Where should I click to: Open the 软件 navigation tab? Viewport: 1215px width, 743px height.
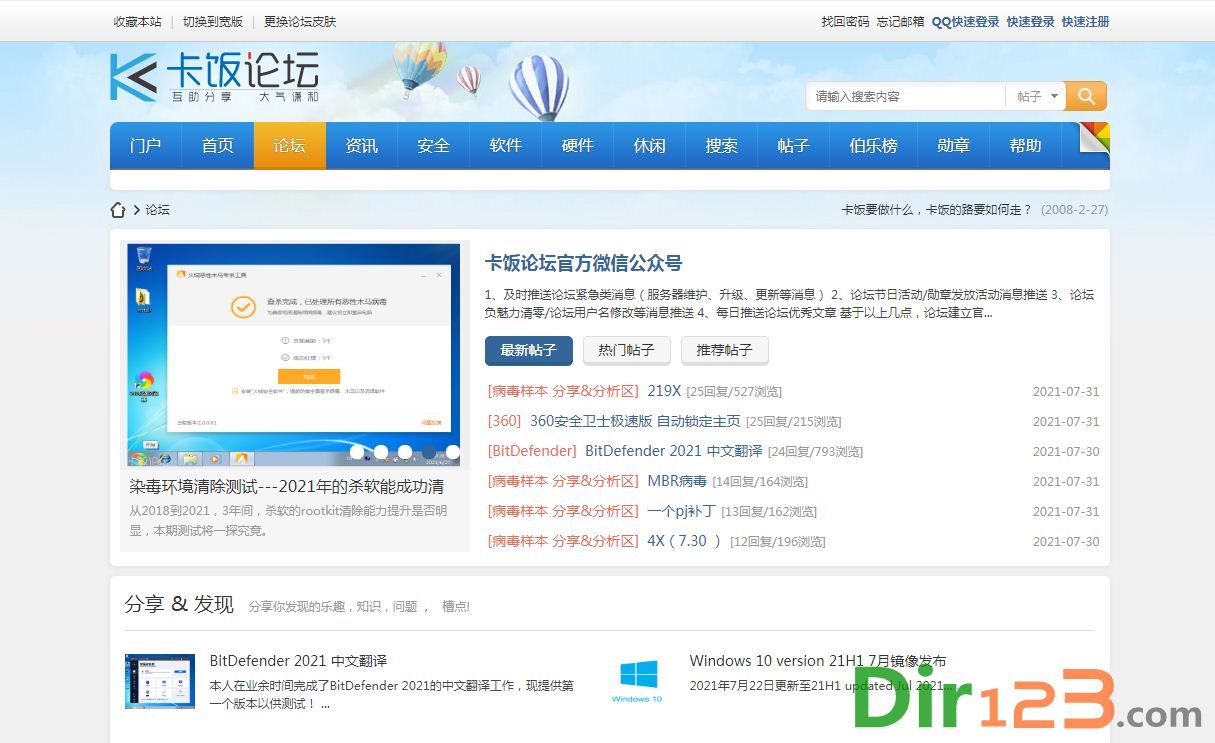pyautogui.click(x=506, y=146)
